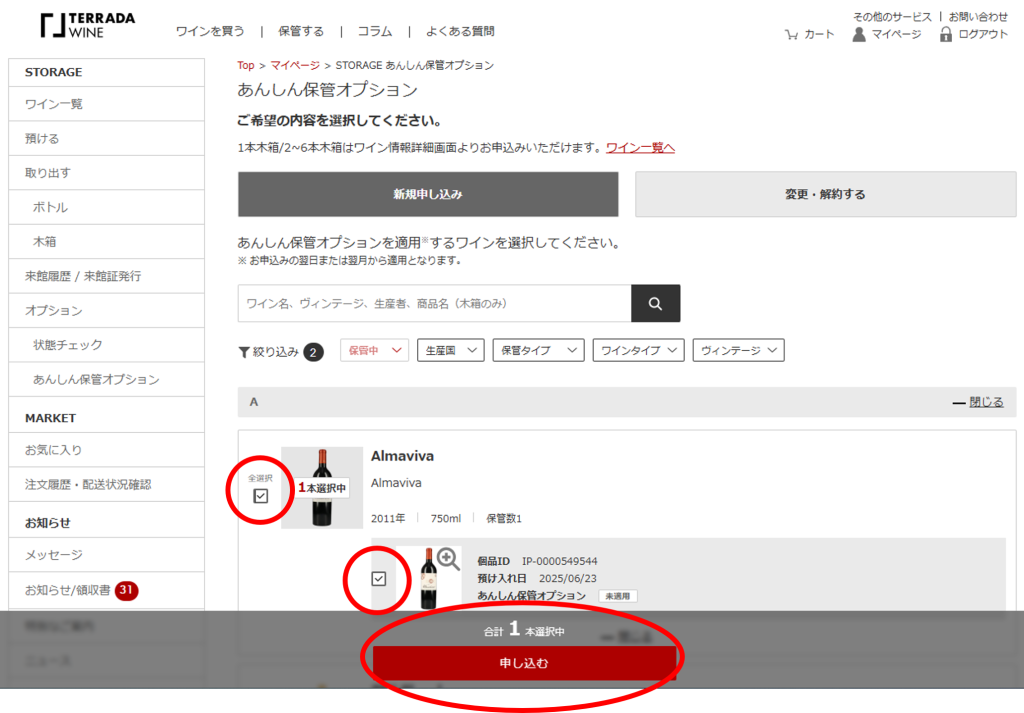Click the Almaviva wine title
Viewport: 1024px width, 713px height.
(x=402, y=456)
